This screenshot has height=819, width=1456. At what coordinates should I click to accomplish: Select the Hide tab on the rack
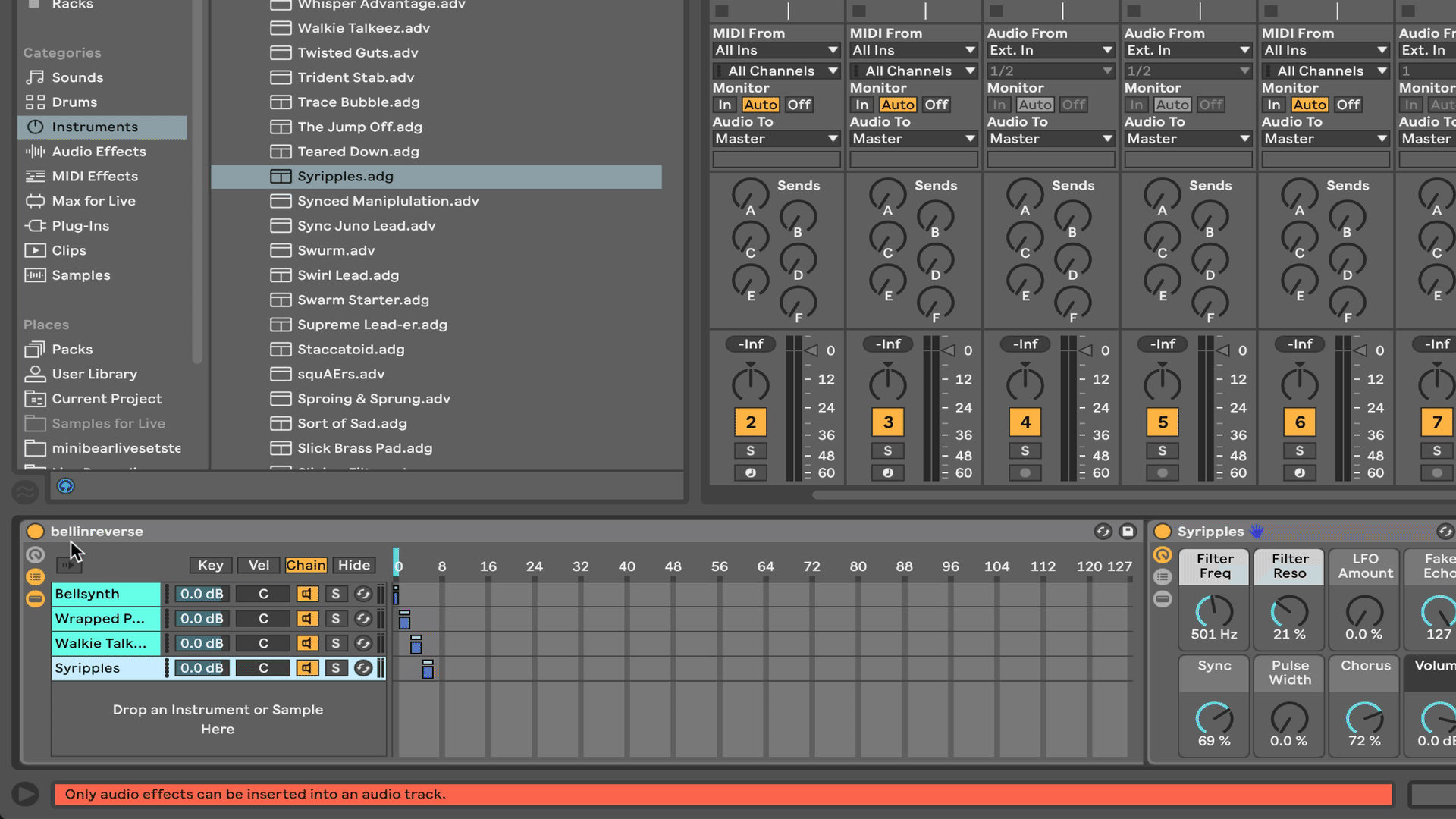(x=353, y=565)
